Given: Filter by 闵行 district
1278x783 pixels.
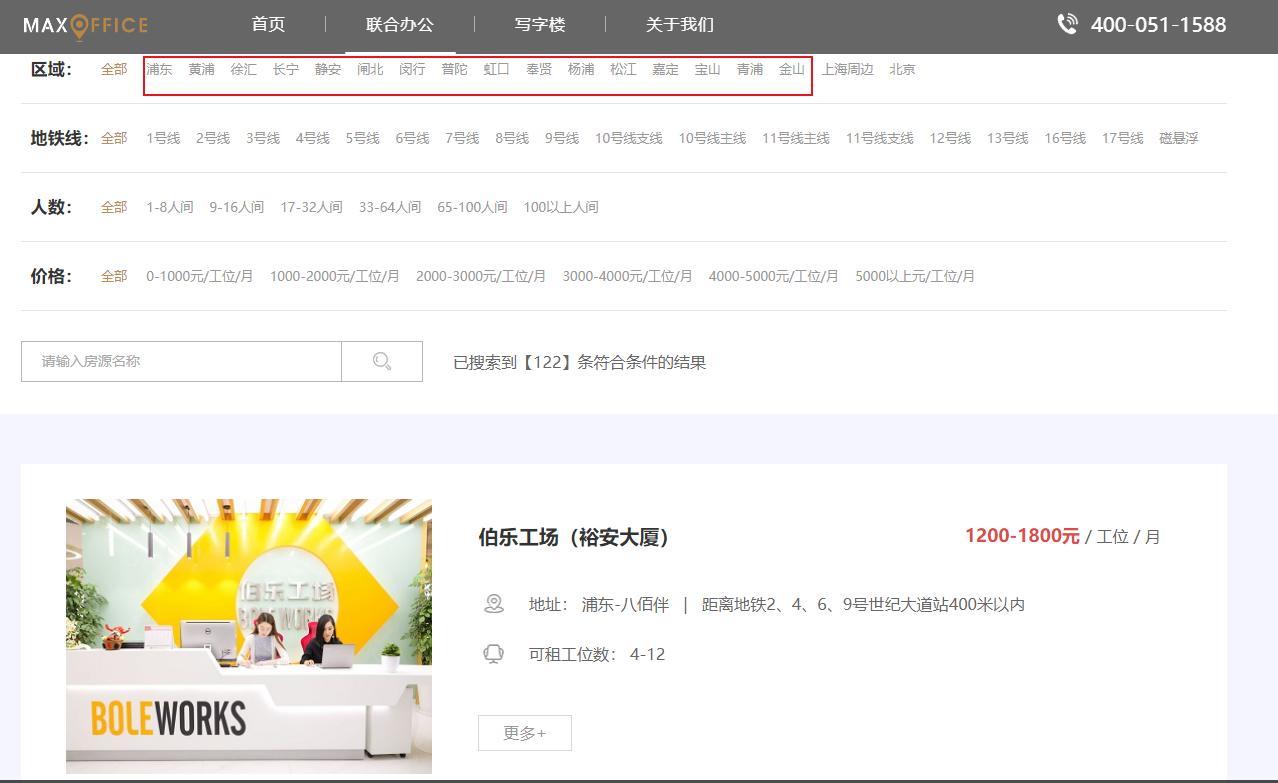Looking at the screenshot, I should pyautogui.click(x=412, y=69).
